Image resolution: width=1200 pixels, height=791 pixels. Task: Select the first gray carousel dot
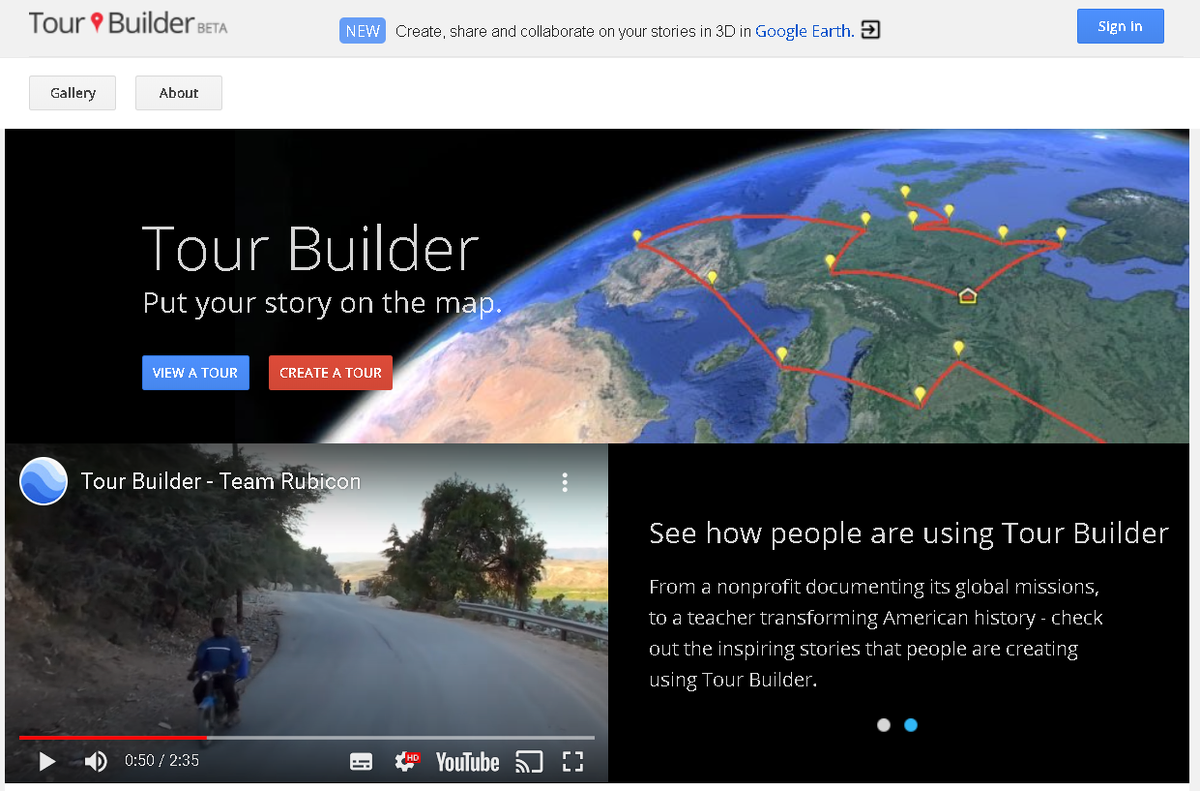(x=883, y=725)
